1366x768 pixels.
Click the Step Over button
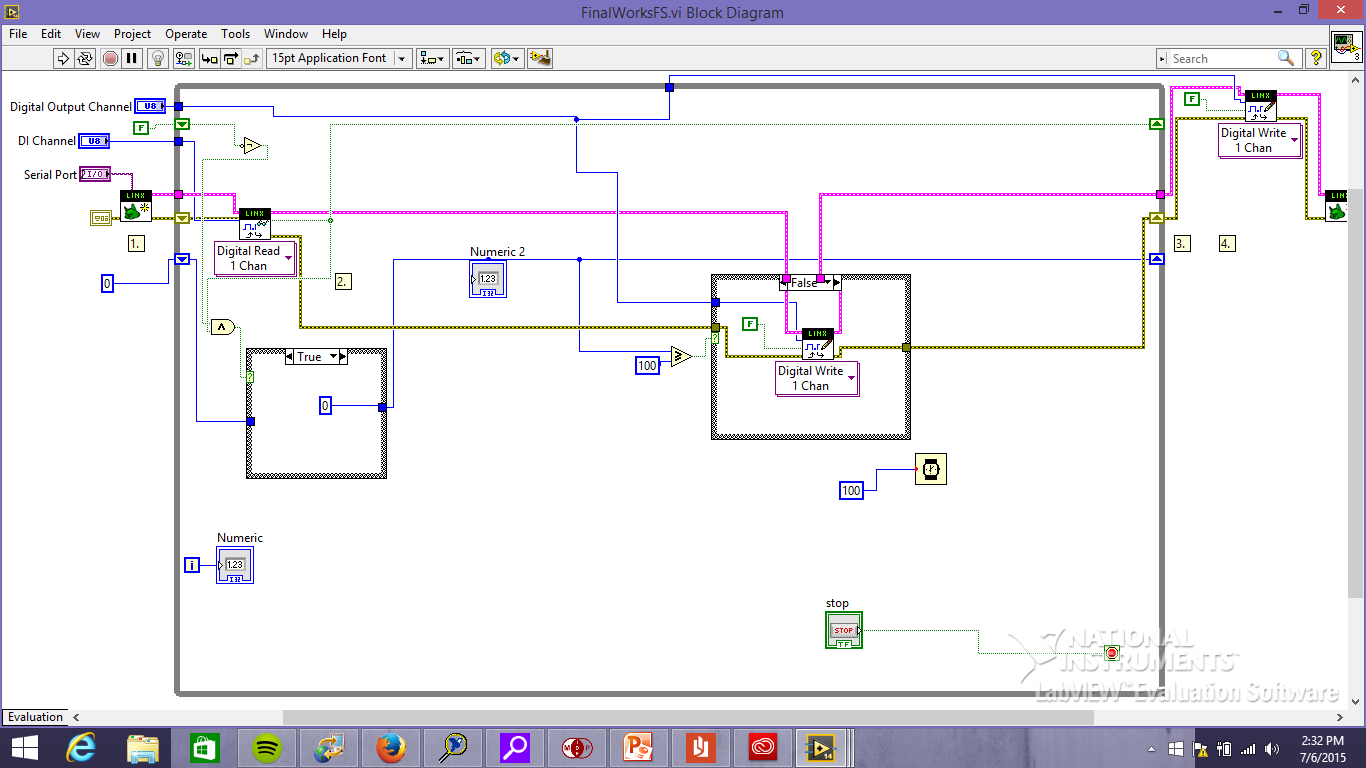231,58
